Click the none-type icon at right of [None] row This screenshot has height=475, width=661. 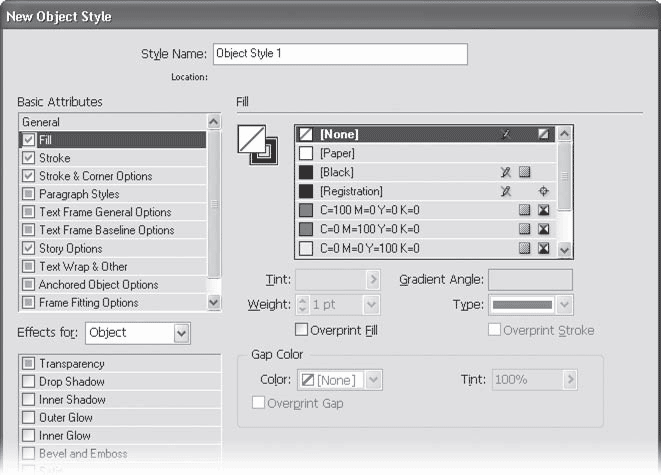[x=544, y=134]
